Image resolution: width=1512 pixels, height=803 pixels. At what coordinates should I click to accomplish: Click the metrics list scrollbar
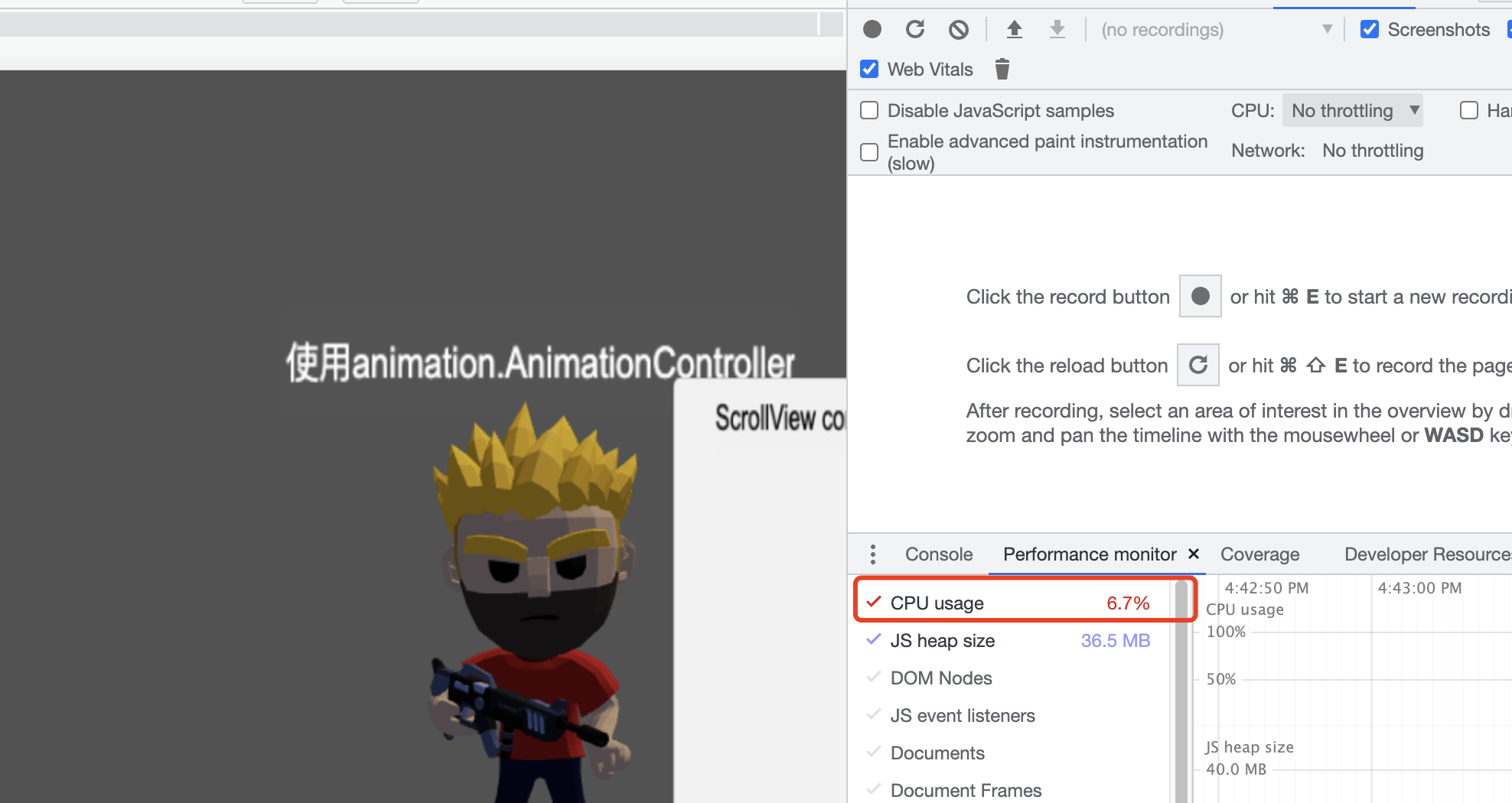pos(1181,691)
